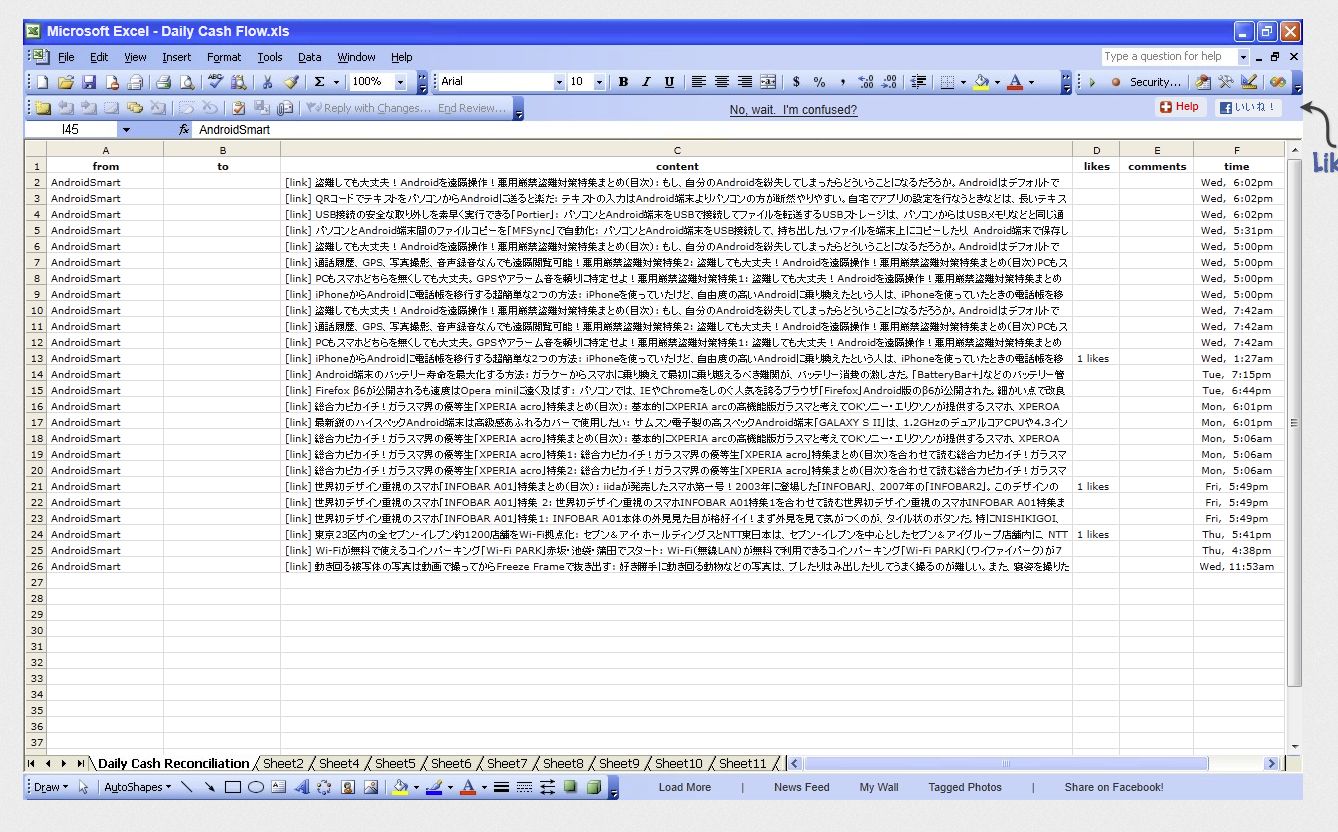
Task: Toggle Italic formatting
Action: coord(646,82)
